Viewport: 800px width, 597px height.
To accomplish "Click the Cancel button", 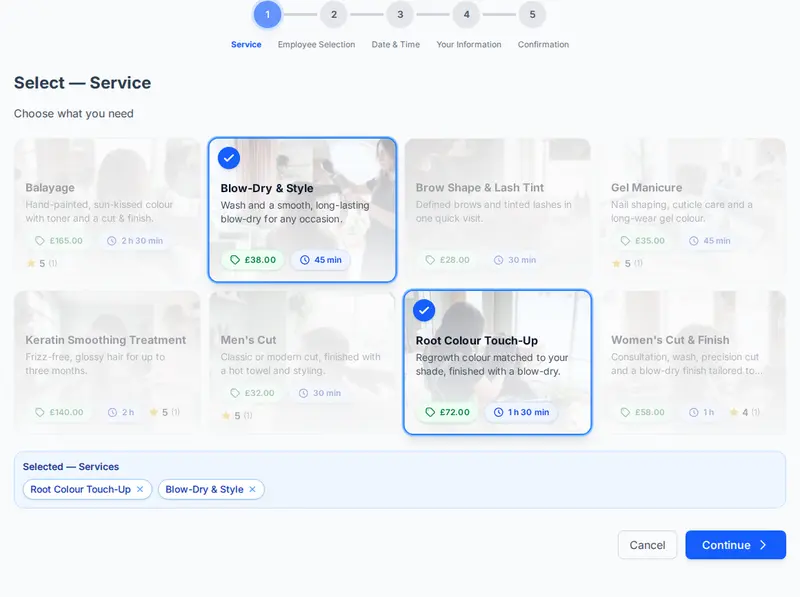I will click(647, 545).
